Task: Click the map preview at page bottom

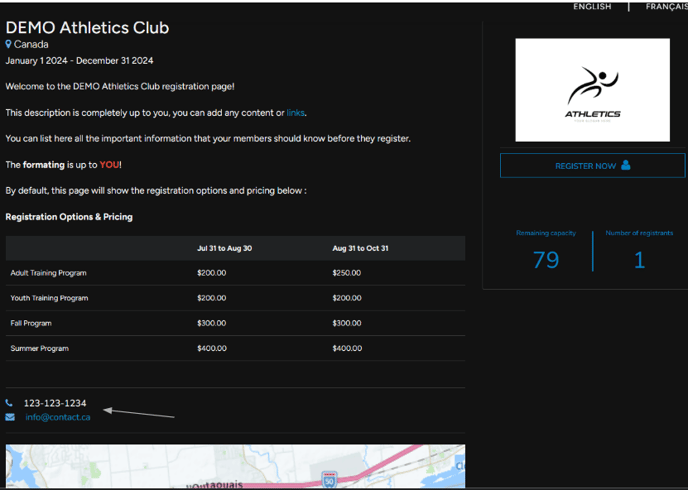Action: [x=235, y=468]
